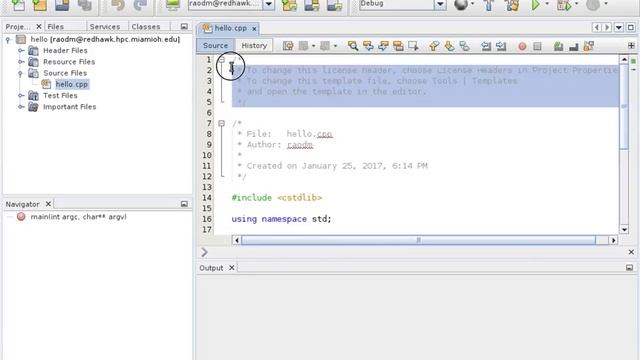Switch editor to History view
This screenshot has width=640, height=360.
(x=254, y=45)
